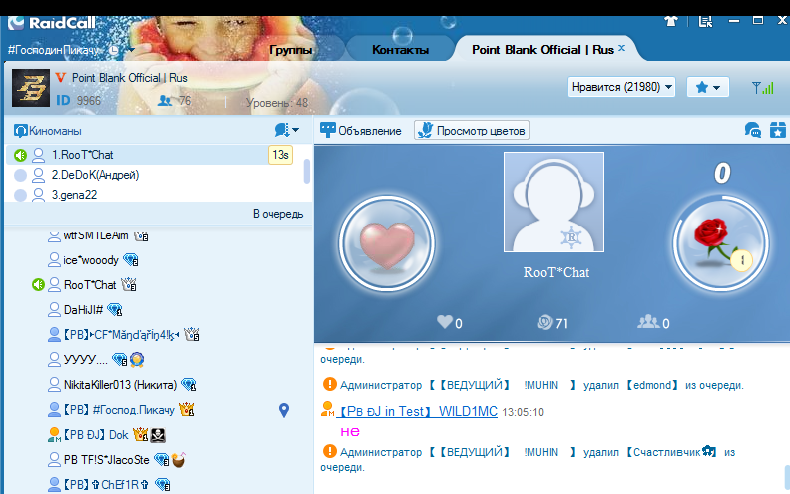The width and height of the screenshot is (790, 494).
Task: Click the heart count icon showing 0
Action: [x=445, y=322]
